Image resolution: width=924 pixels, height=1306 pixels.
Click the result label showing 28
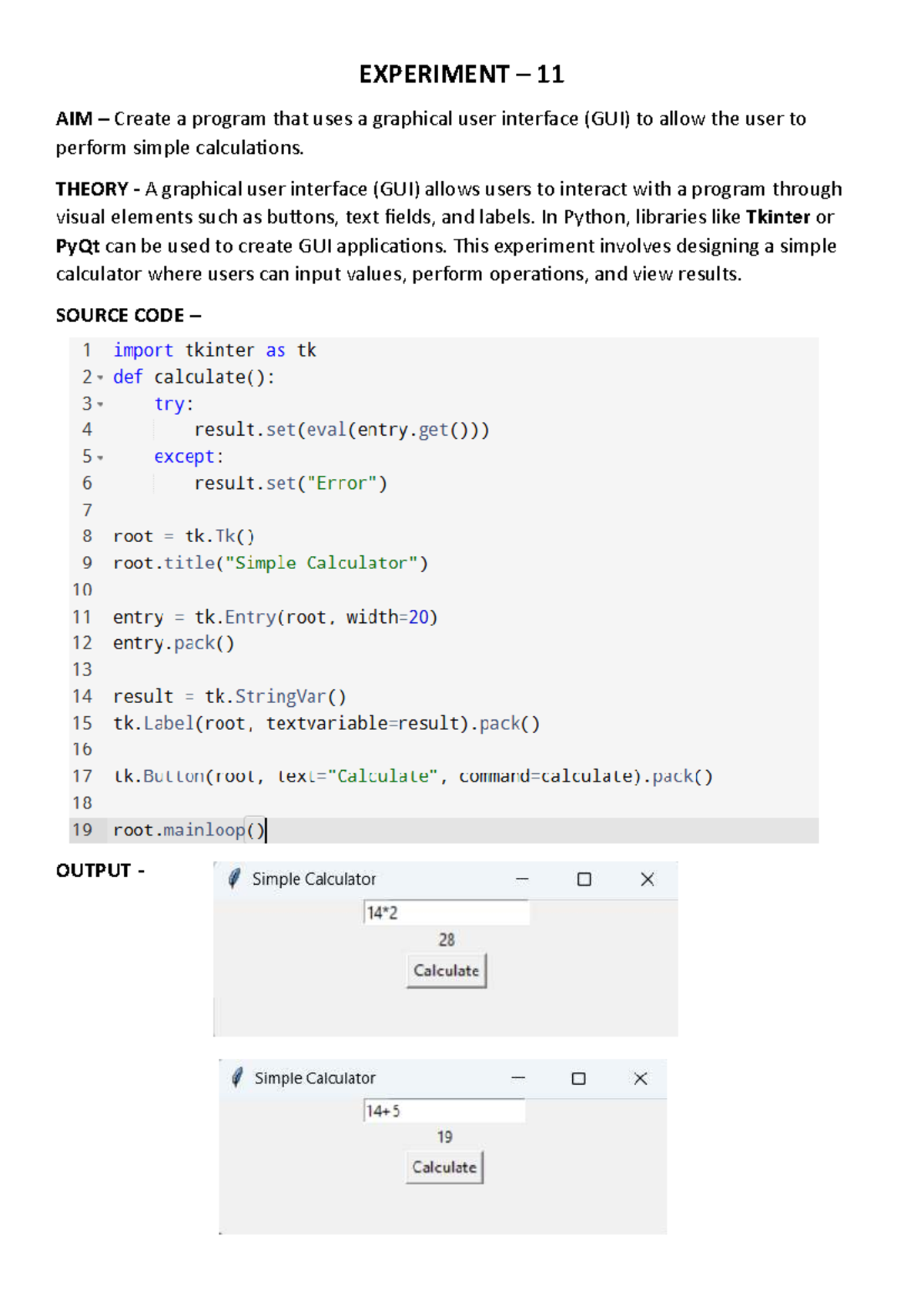pos(447,939)
